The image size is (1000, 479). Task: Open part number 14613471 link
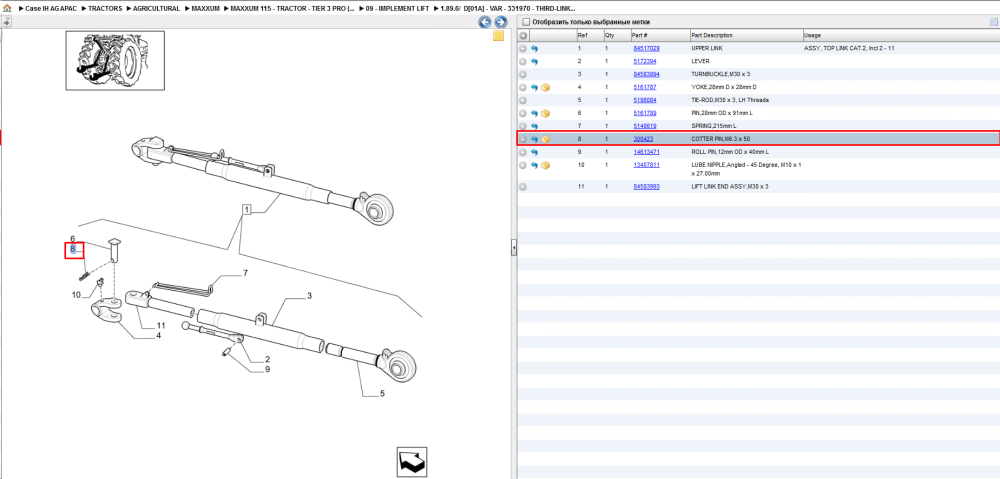(x=646, y=152)
